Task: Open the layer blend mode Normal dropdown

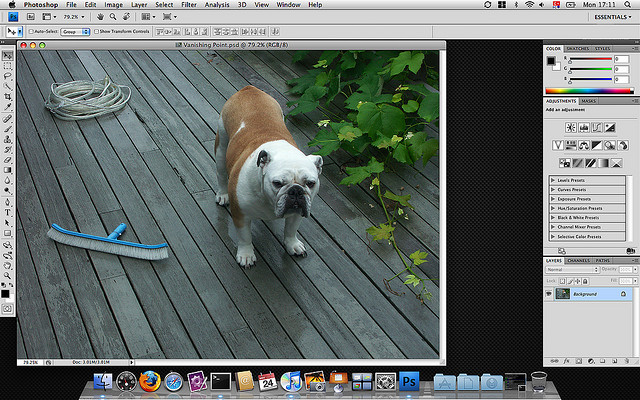Action: [572, 269]
